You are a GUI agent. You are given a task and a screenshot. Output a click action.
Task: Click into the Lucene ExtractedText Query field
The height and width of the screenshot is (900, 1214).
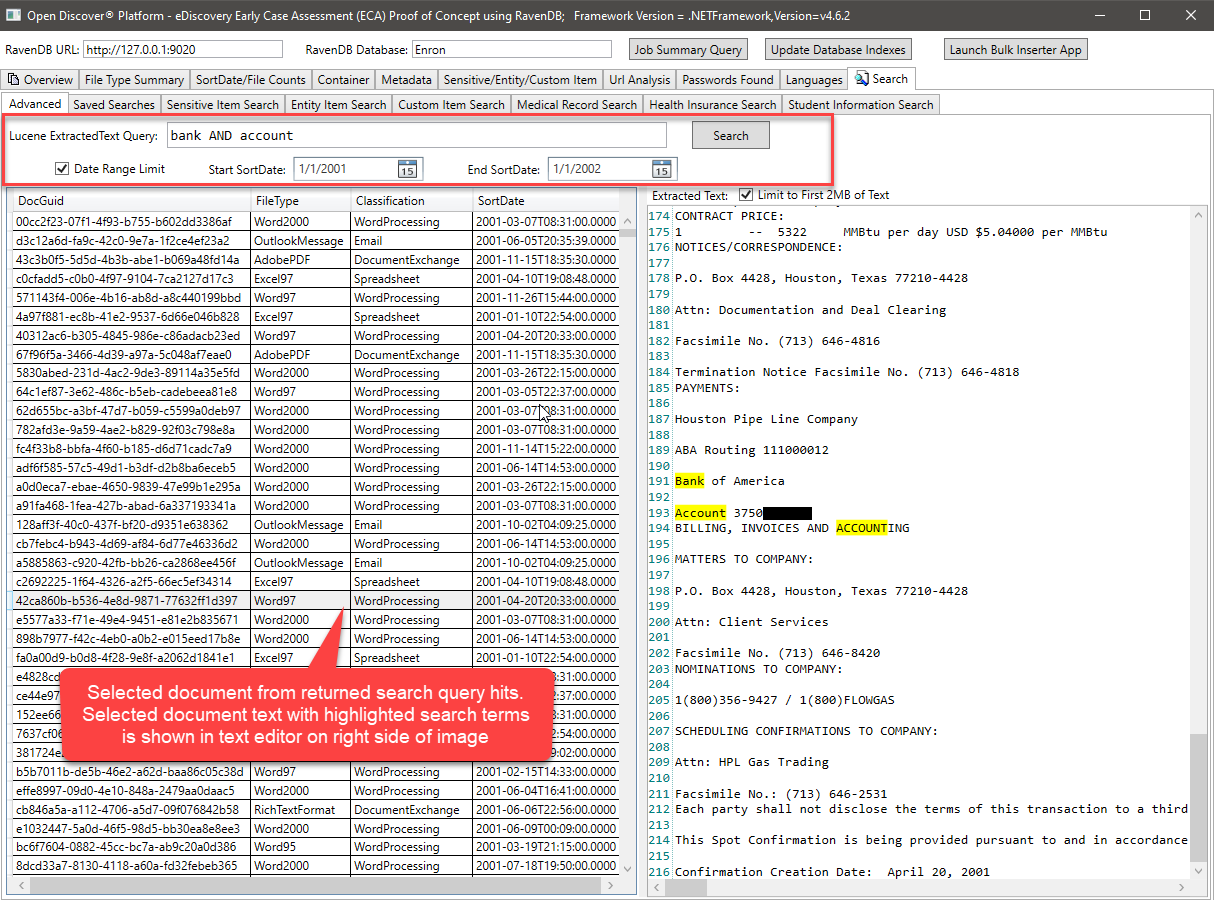pos(416,135)
